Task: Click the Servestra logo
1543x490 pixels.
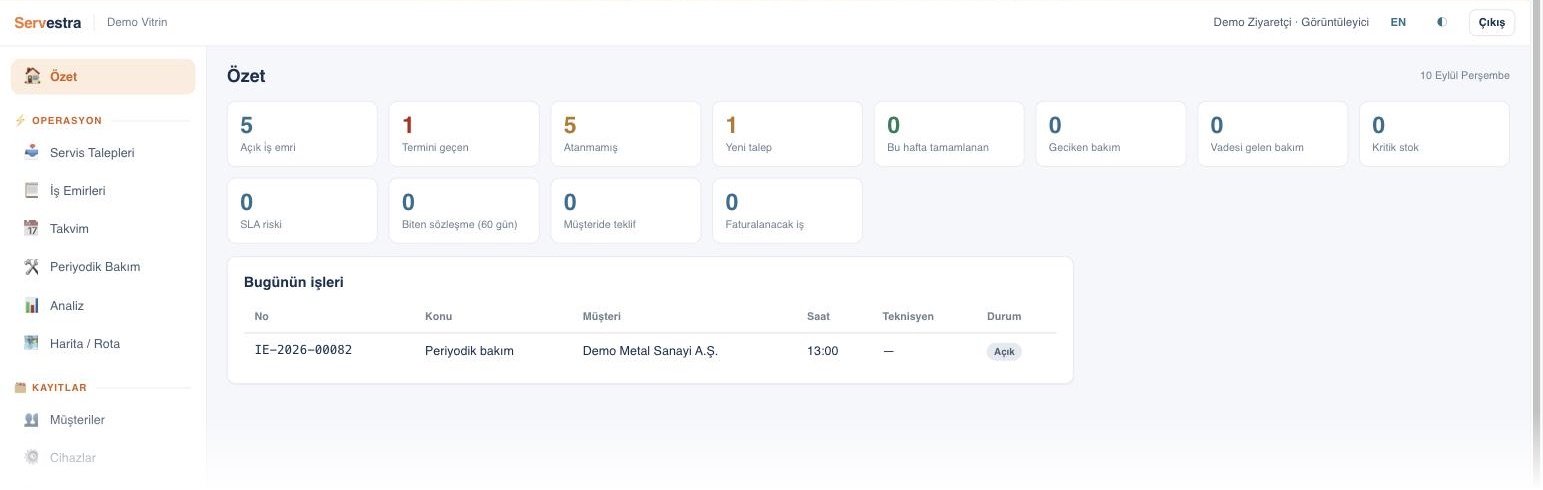Action: [x=48, y=22]
